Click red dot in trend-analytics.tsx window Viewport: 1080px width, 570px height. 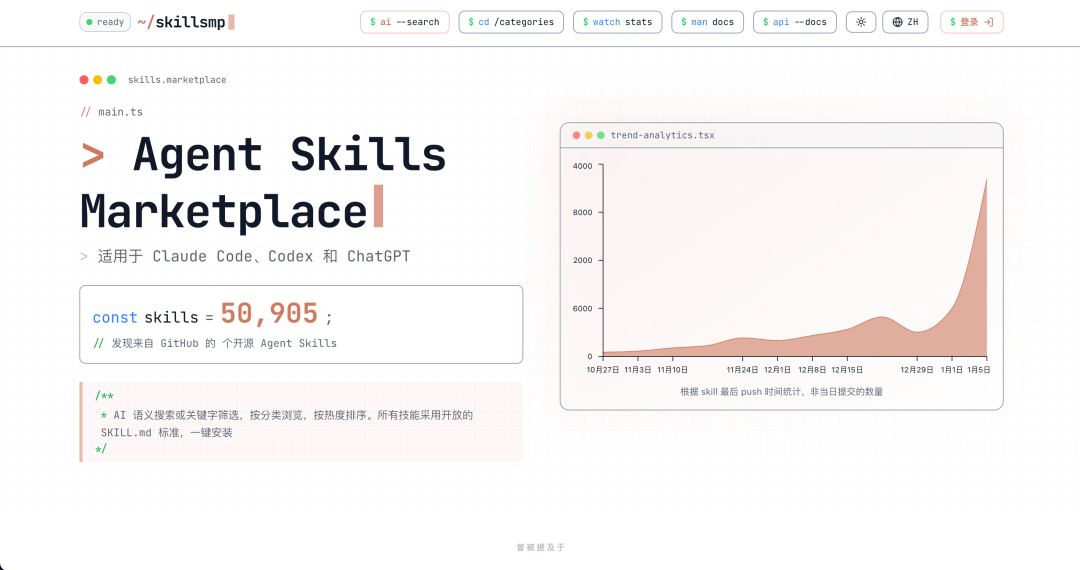[x=576, y=135]
